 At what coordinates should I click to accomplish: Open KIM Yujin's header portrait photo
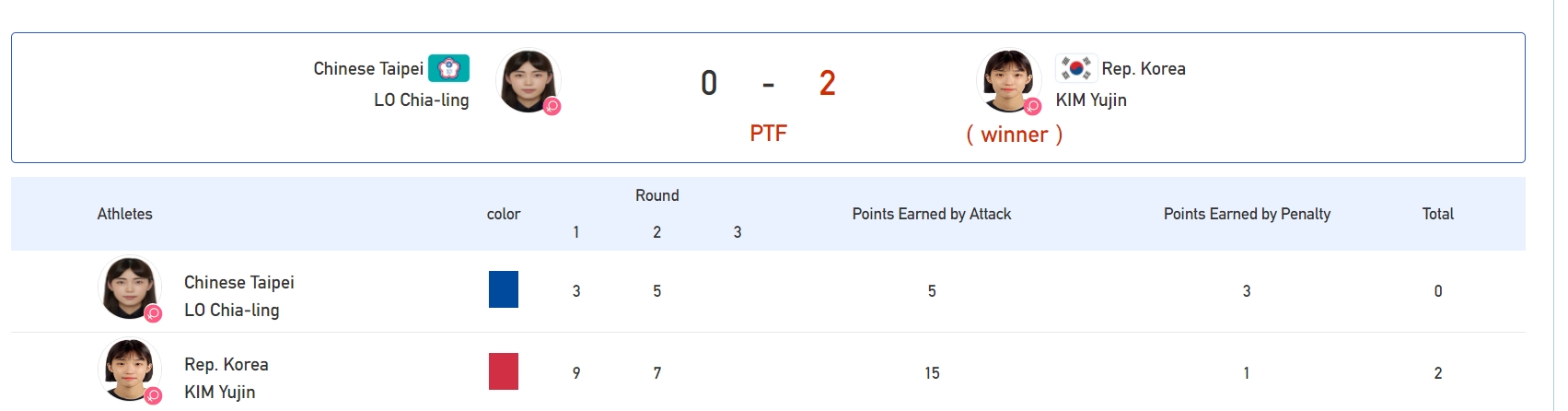(x=1008, y=81)
